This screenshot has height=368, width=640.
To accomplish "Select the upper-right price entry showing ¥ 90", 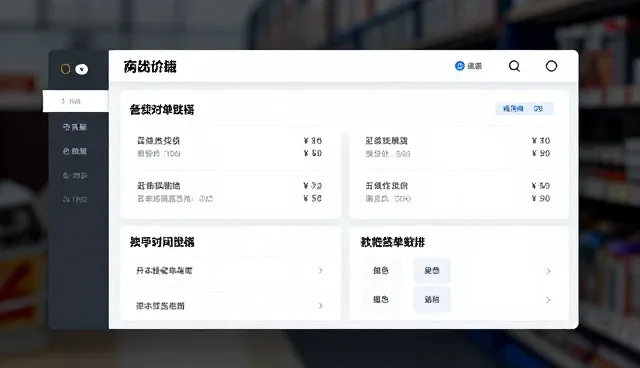I will tap(458, 147).
